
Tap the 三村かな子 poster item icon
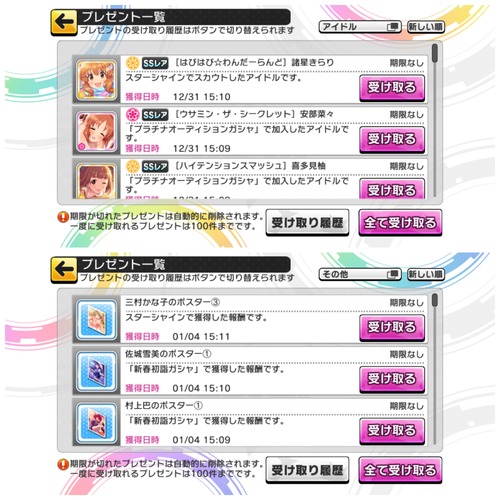(96, 319)
